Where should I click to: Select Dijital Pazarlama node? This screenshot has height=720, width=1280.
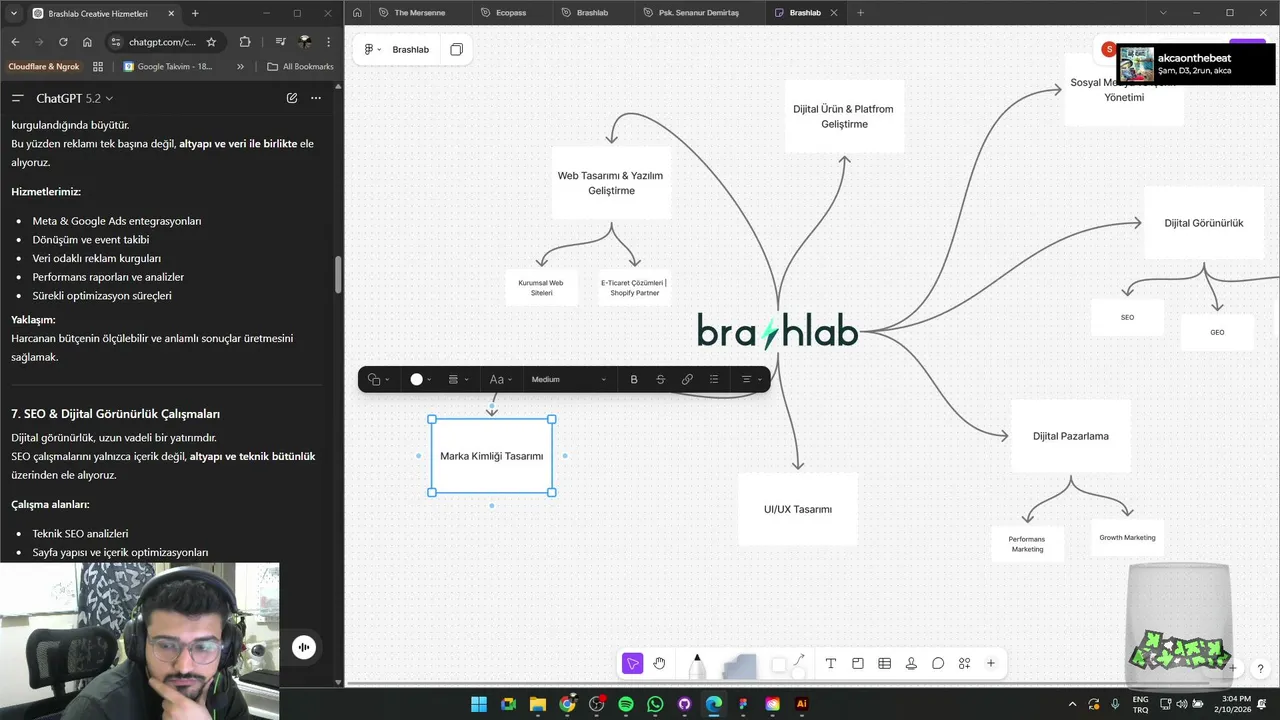1071,436
